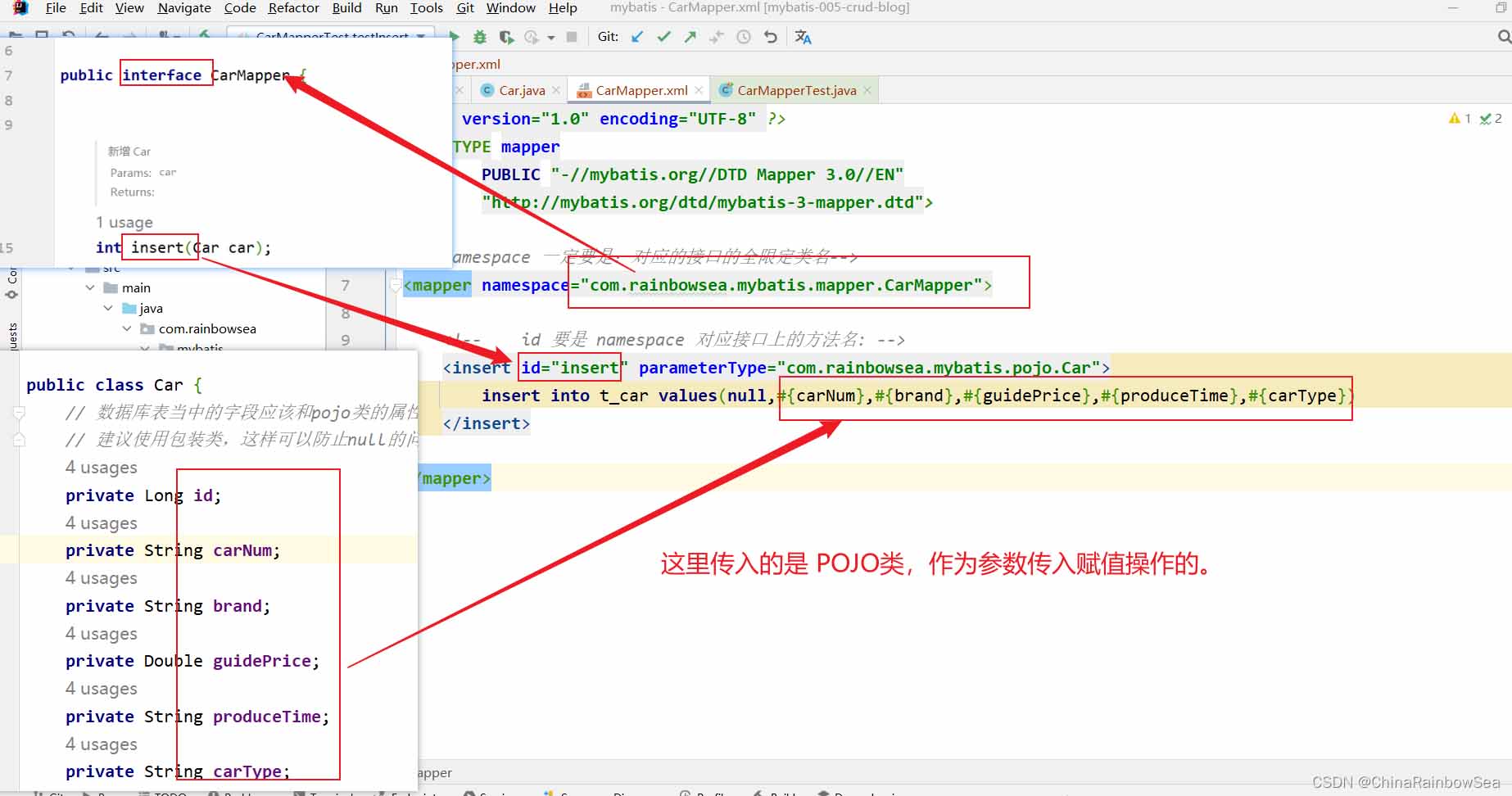Screen dimensions: 1512x796
Task: Select com.rainbowsea package
Action: tap(207, 328)
